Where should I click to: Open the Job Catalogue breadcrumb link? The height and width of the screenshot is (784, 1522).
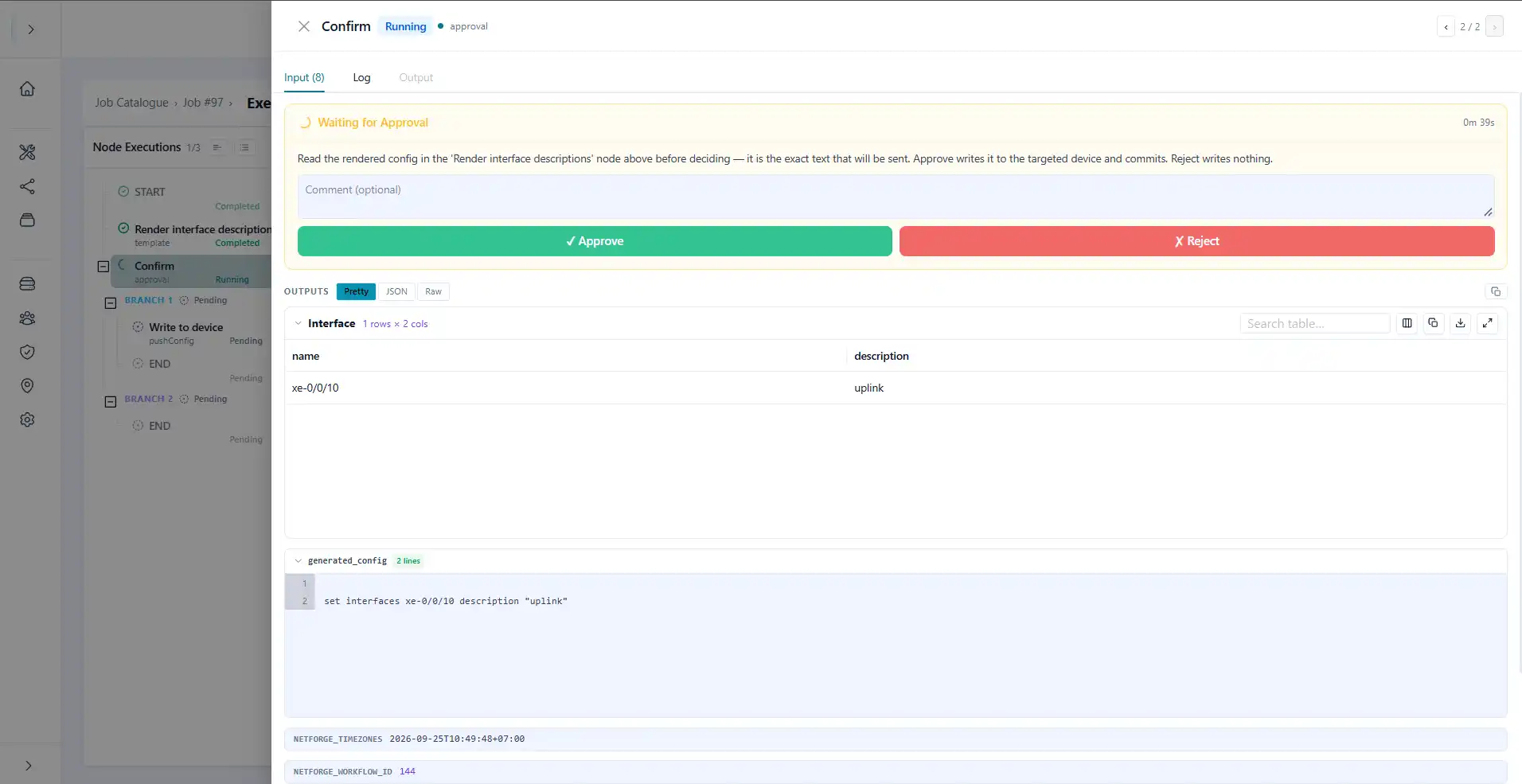131,103
